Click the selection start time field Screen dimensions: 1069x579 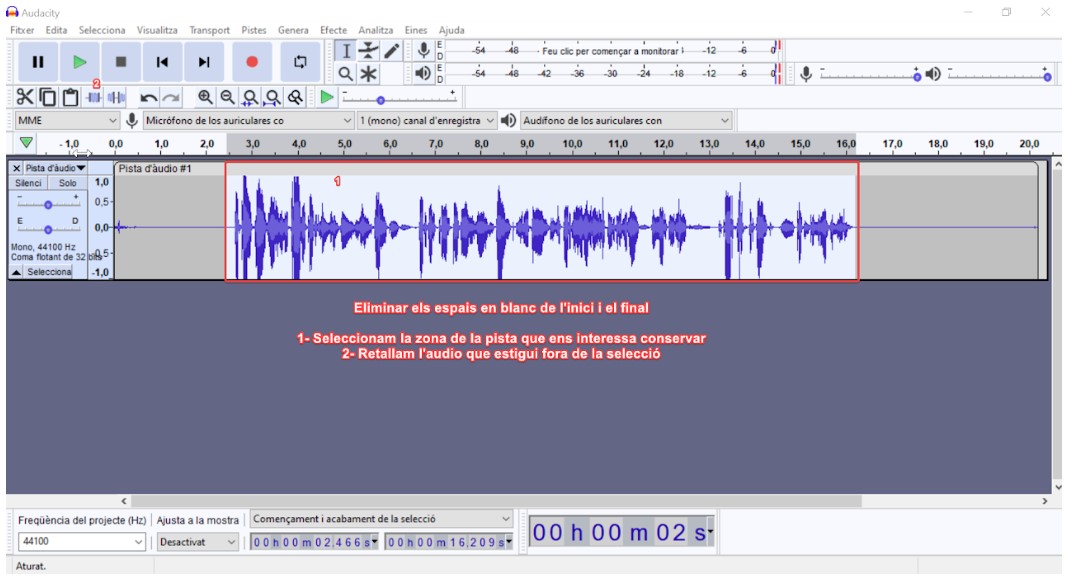(x=311, y=542)
